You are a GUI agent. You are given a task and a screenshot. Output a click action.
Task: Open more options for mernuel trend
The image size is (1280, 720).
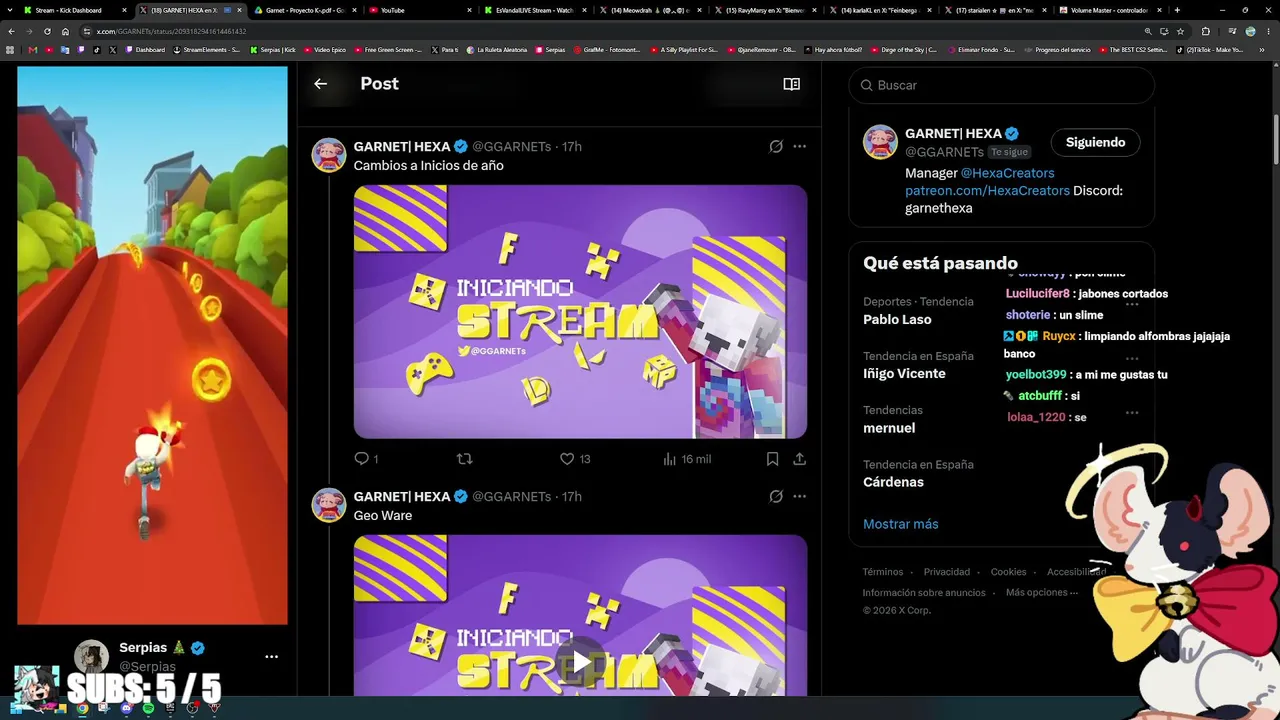pyautogui.click(x=1132, y=412)
